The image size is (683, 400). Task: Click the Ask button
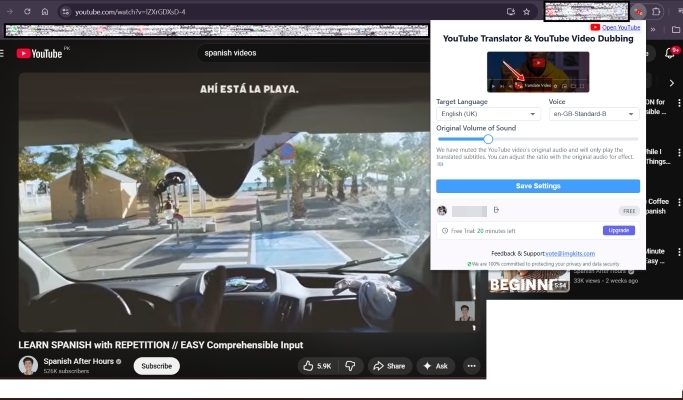[436, 366]
